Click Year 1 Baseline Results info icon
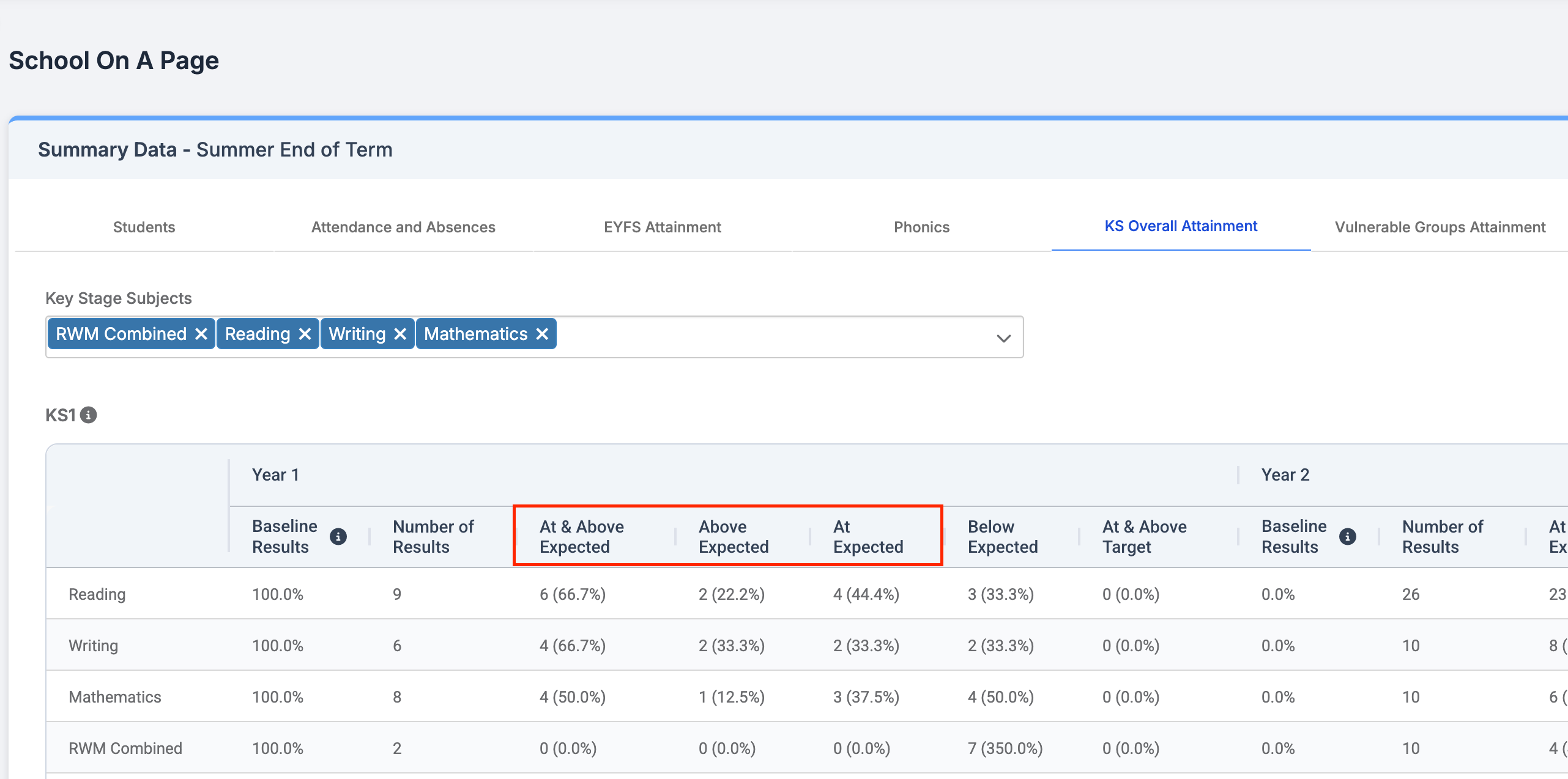This screenshot has width=1568, height=779. tap(338, 536)
